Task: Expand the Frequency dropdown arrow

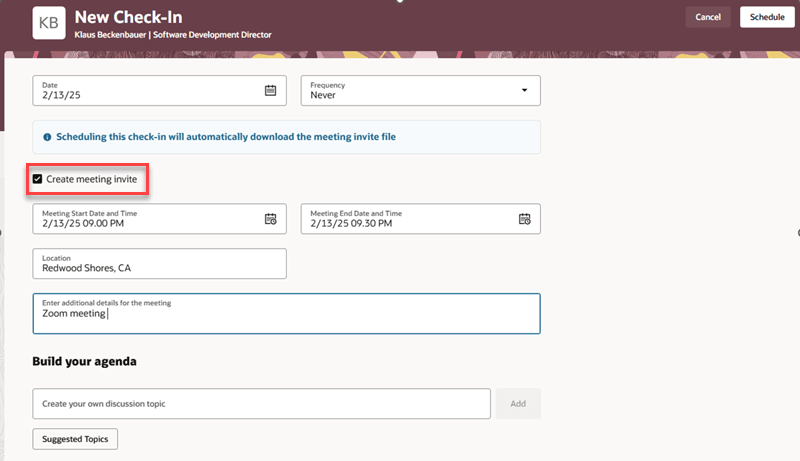Action: click(524, 90)
